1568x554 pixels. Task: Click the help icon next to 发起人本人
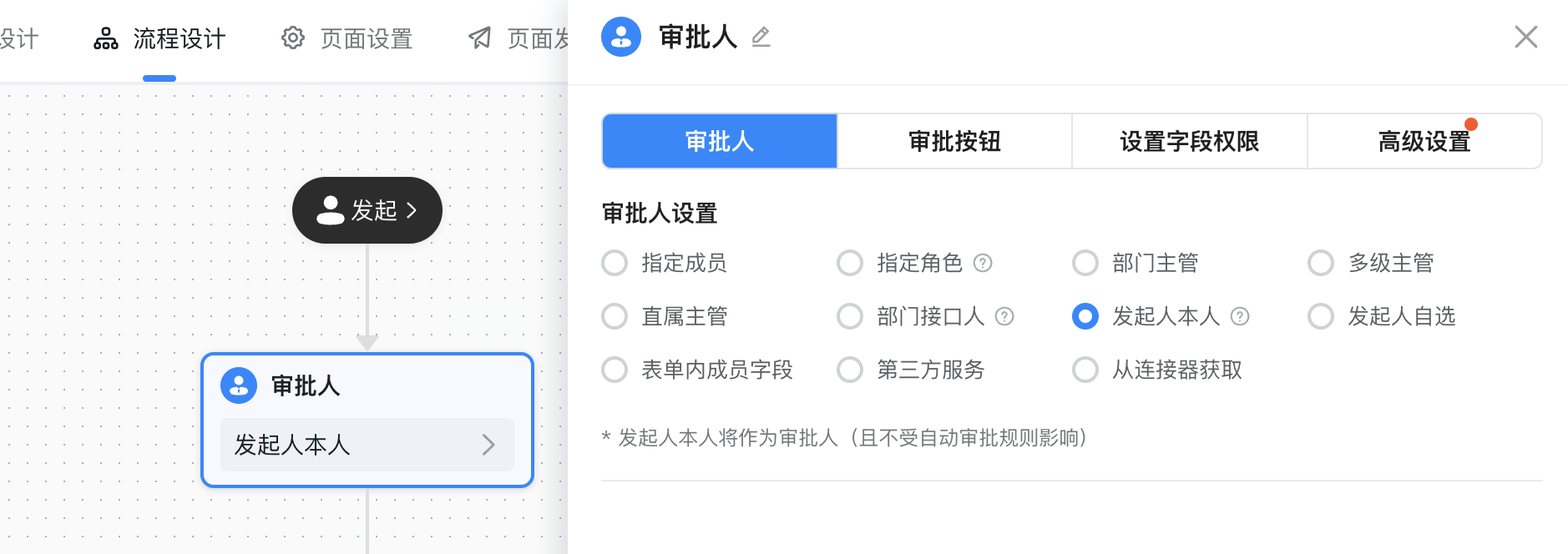click(x=1241, y=316)
